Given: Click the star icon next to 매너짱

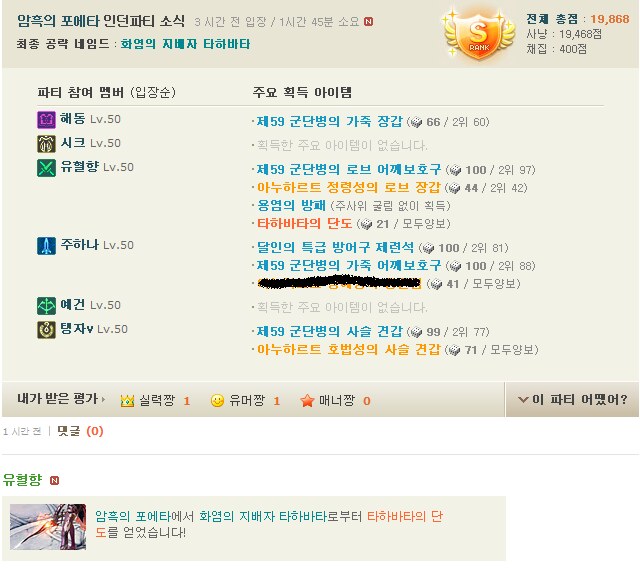Looking at the screenshot, I should click(x=307, y=400).
